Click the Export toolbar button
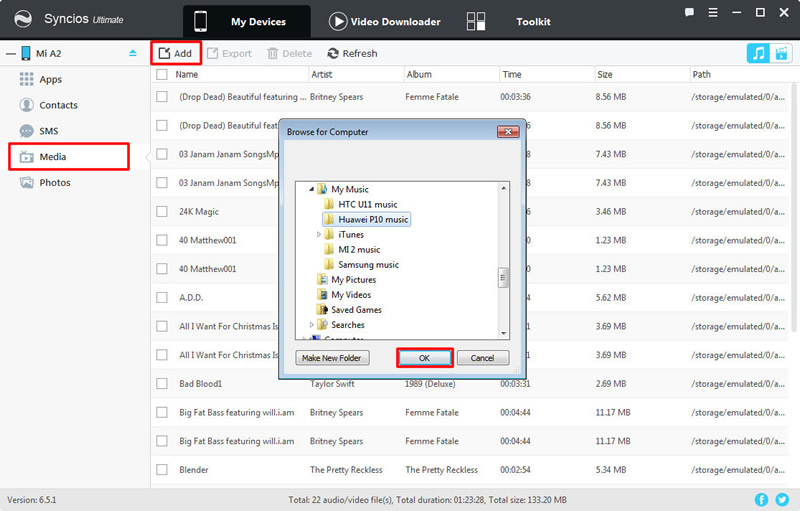The height and width of the screenshot is (511, 800). coord(230,53)
